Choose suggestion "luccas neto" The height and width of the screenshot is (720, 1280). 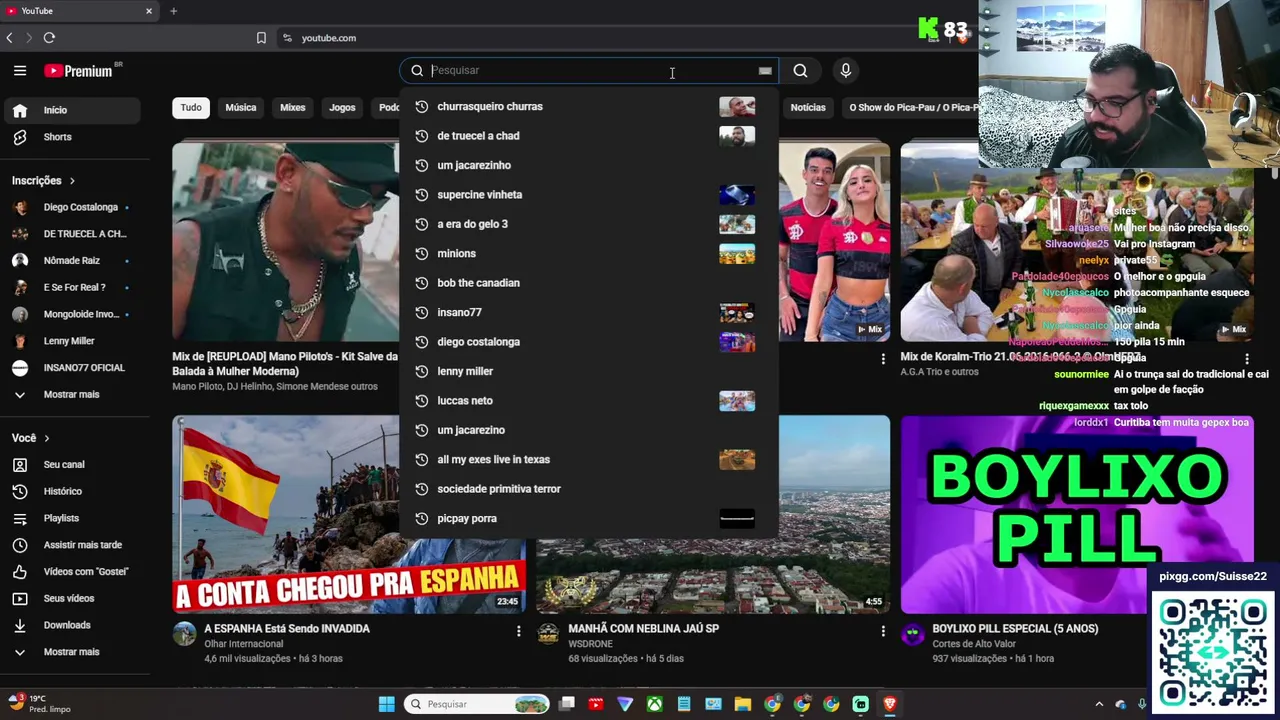(x=588, y=401)
